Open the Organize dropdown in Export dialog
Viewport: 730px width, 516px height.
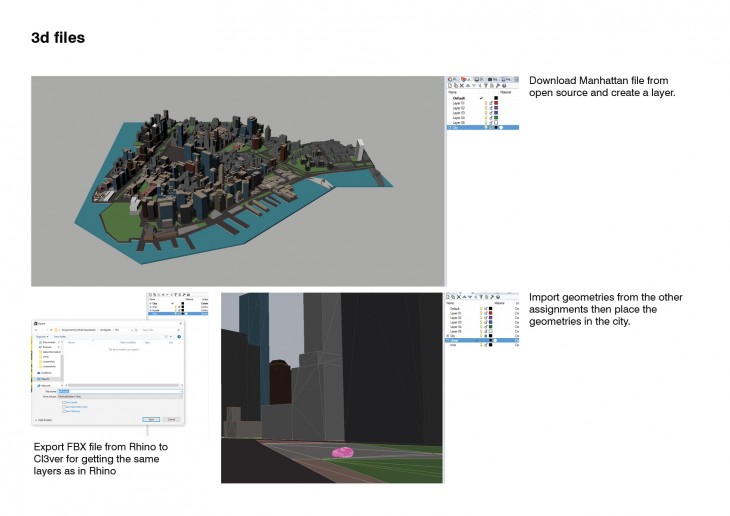42,337
